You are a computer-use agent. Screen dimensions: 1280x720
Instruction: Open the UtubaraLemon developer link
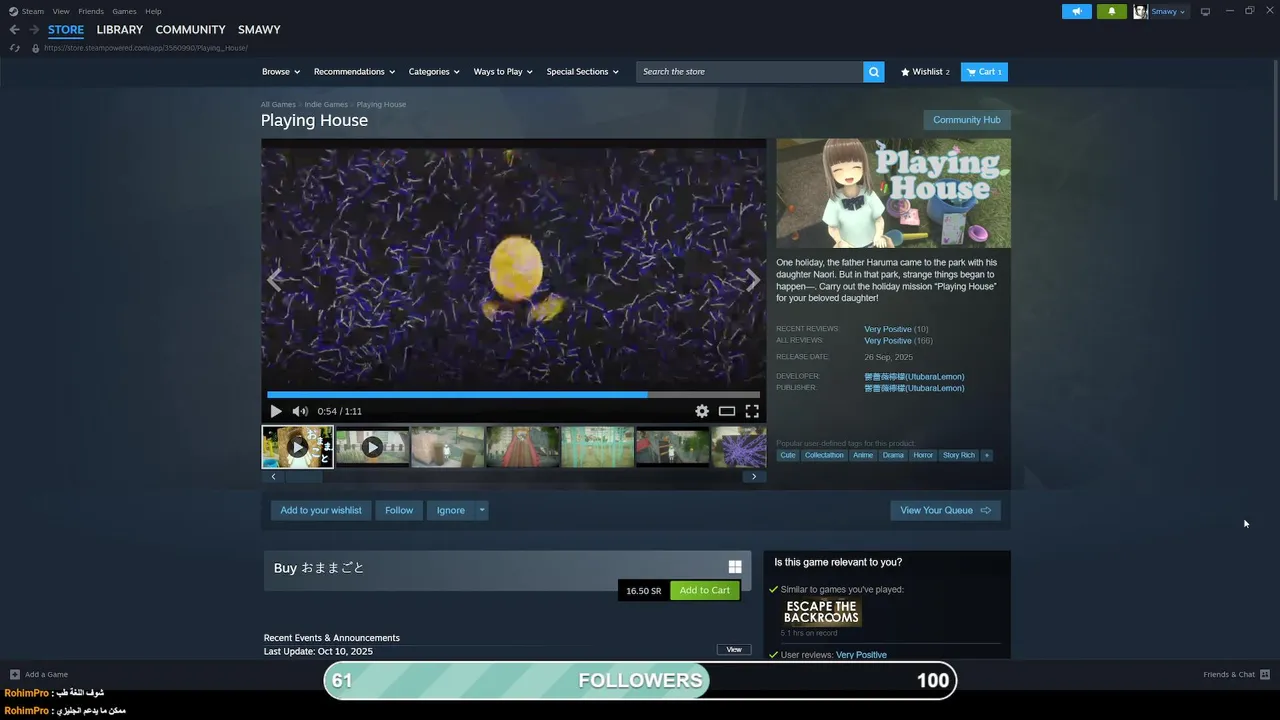point(914,377)
